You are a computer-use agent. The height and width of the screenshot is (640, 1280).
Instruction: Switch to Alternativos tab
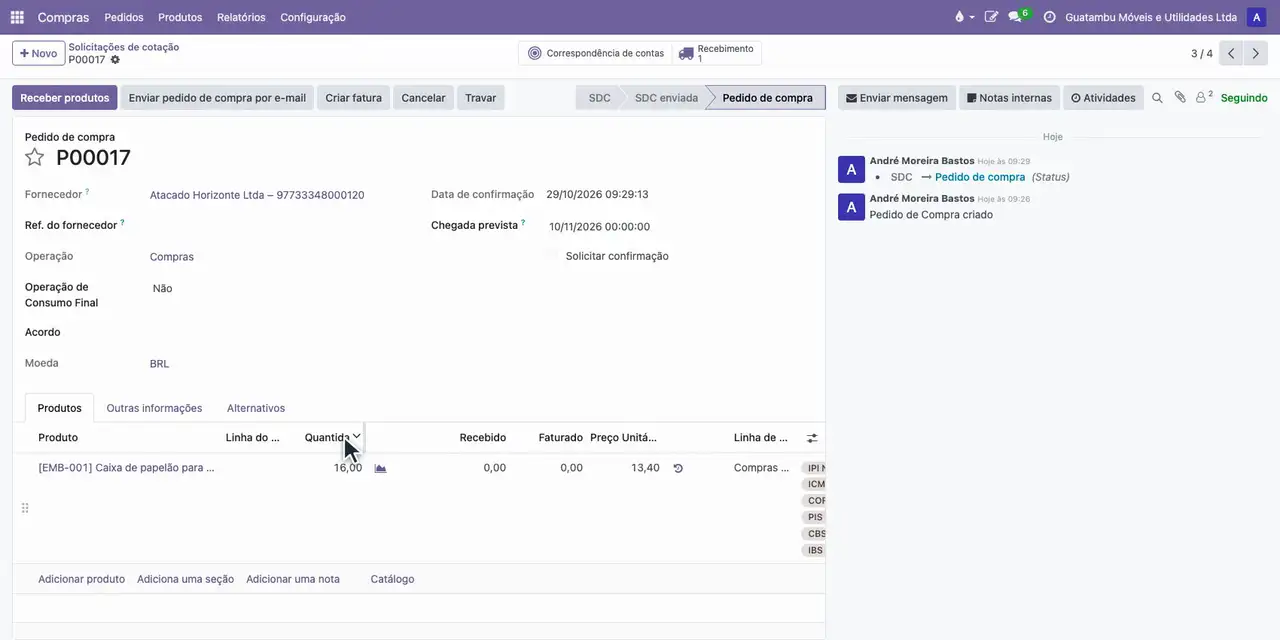pyautogui.click(x=256, y=408)
